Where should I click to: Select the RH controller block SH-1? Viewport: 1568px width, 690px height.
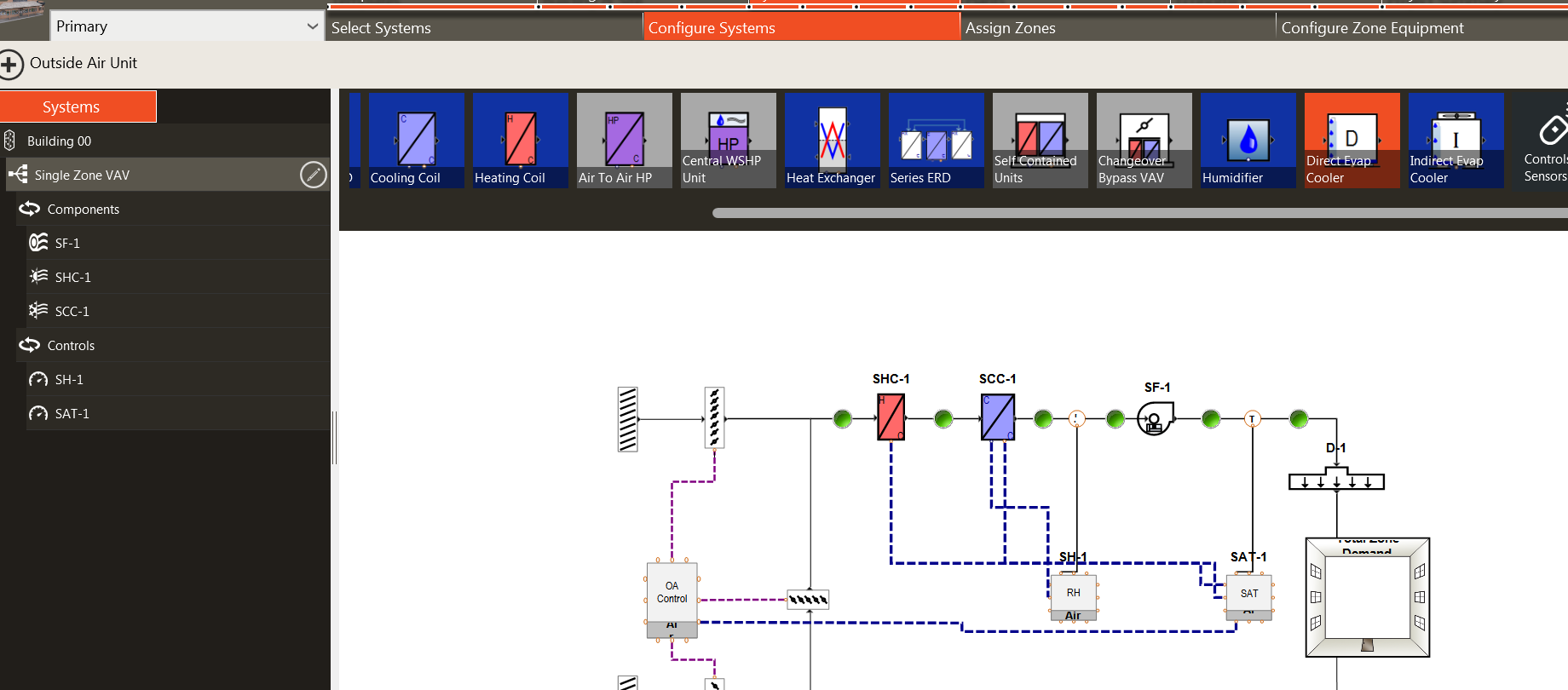click(1073, 597)
